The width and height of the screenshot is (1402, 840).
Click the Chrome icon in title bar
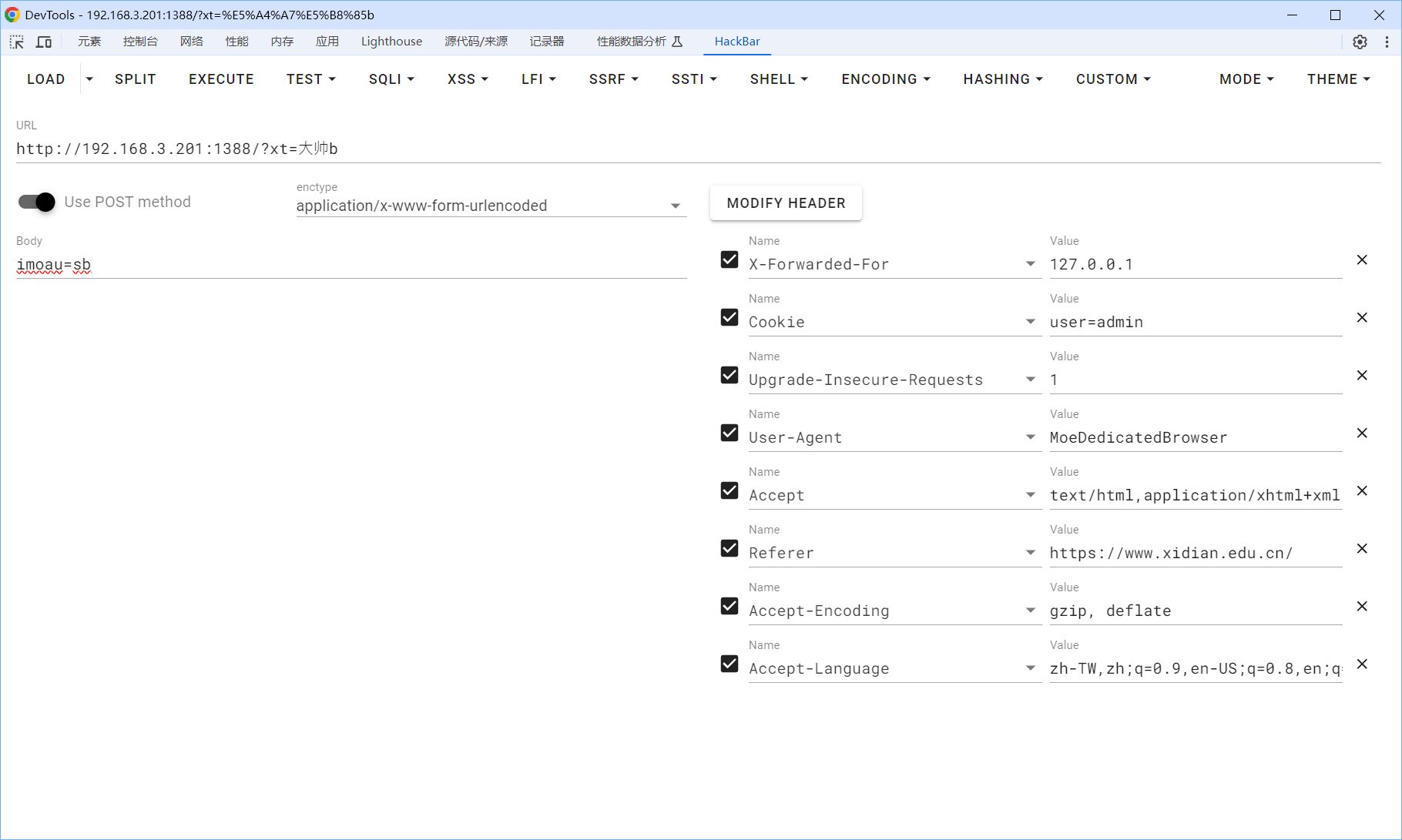(x=12, y=15)
